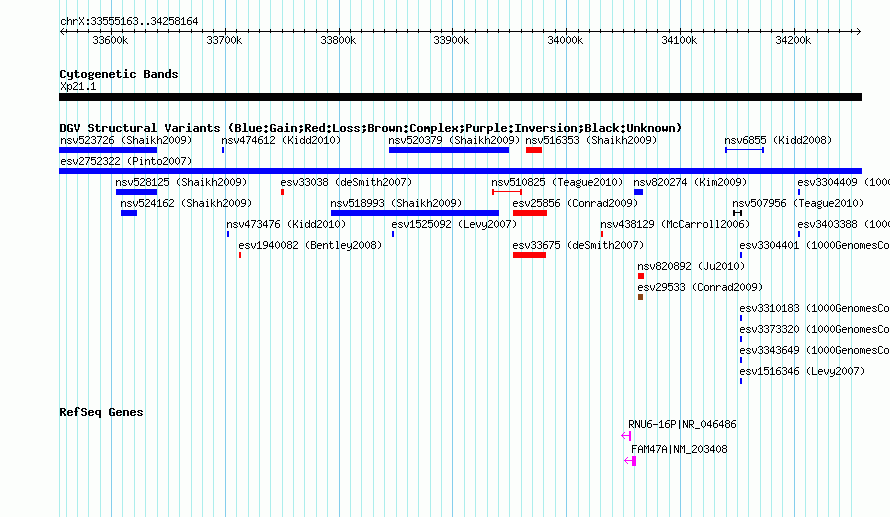Click the 34100k ruler position label
890x517 pixels.
[x=679, y=40]
